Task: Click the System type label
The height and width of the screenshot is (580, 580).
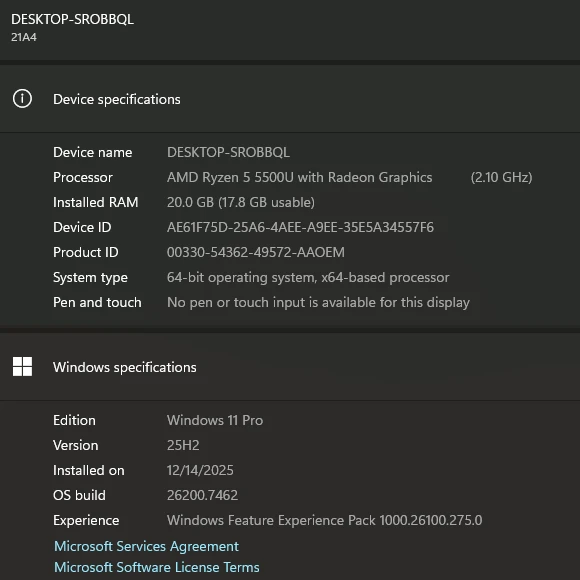Action: pos(90,277)
